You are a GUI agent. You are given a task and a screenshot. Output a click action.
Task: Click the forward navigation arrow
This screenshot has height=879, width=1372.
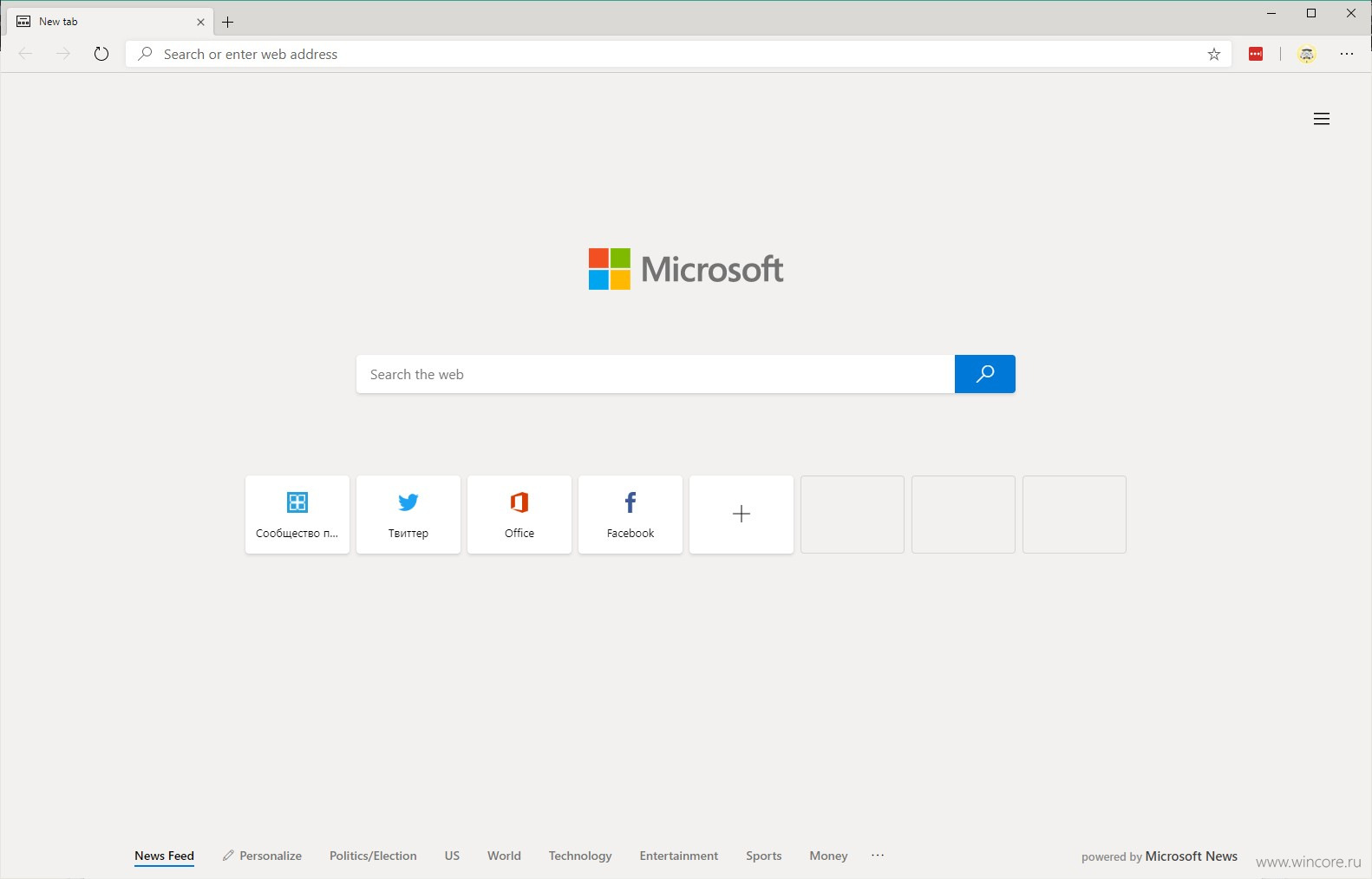coord(63,54)
